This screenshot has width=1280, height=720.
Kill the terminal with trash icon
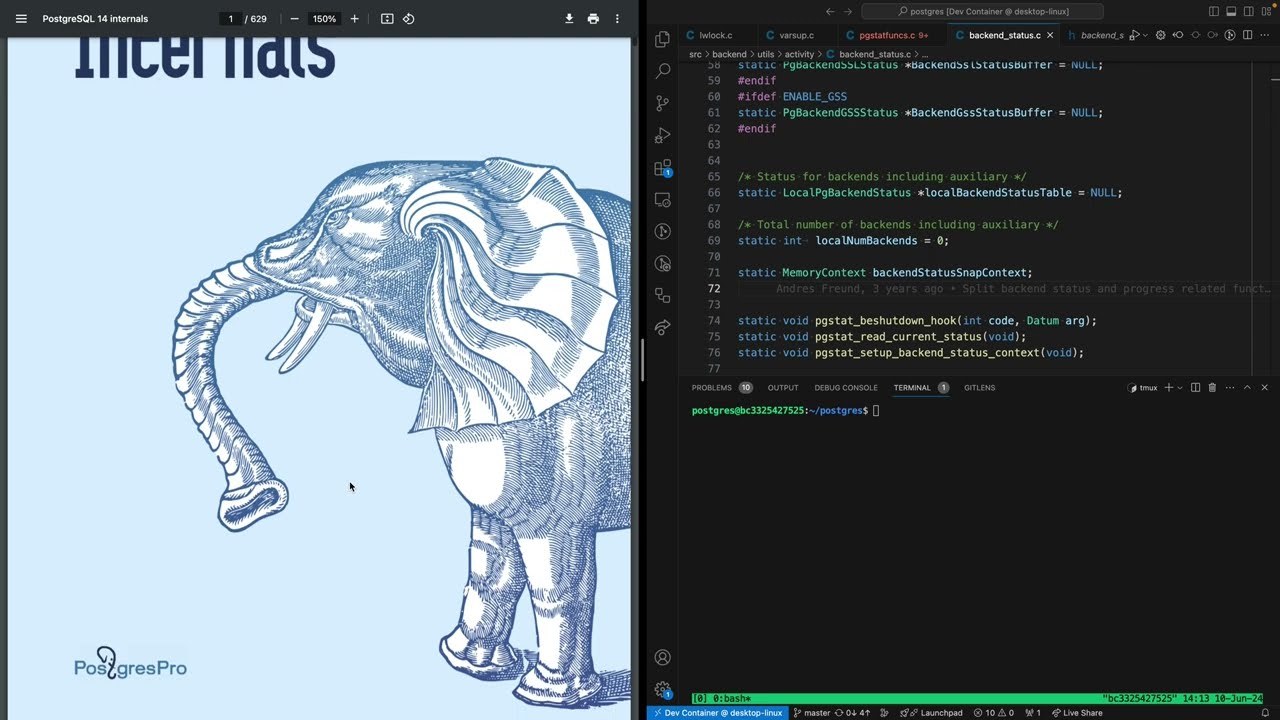click(x=1212, y=387)
